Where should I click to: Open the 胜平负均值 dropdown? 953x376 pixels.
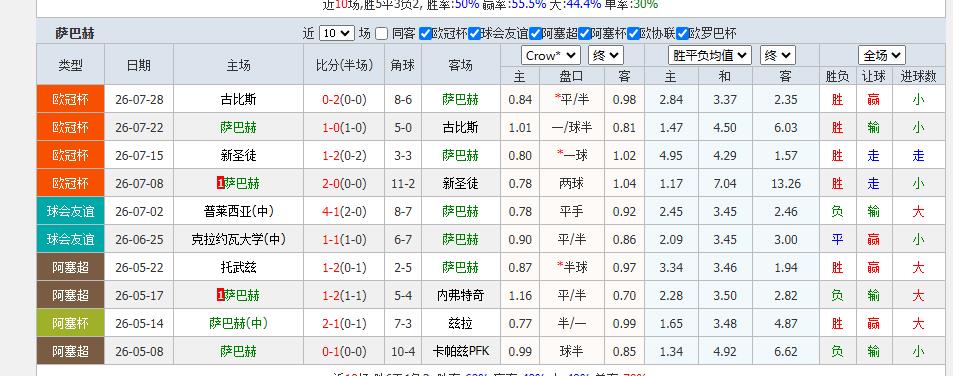click(710, 56)
